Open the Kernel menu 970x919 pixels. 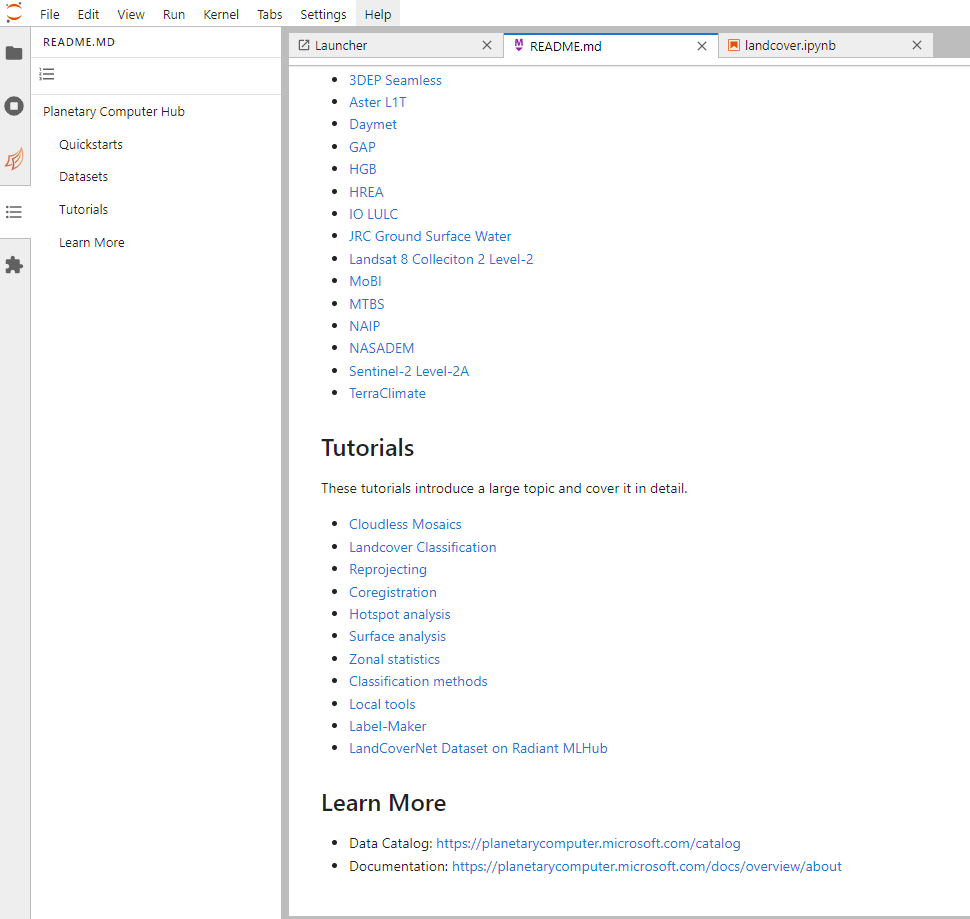pyautogui.click(x=221, y=14)
